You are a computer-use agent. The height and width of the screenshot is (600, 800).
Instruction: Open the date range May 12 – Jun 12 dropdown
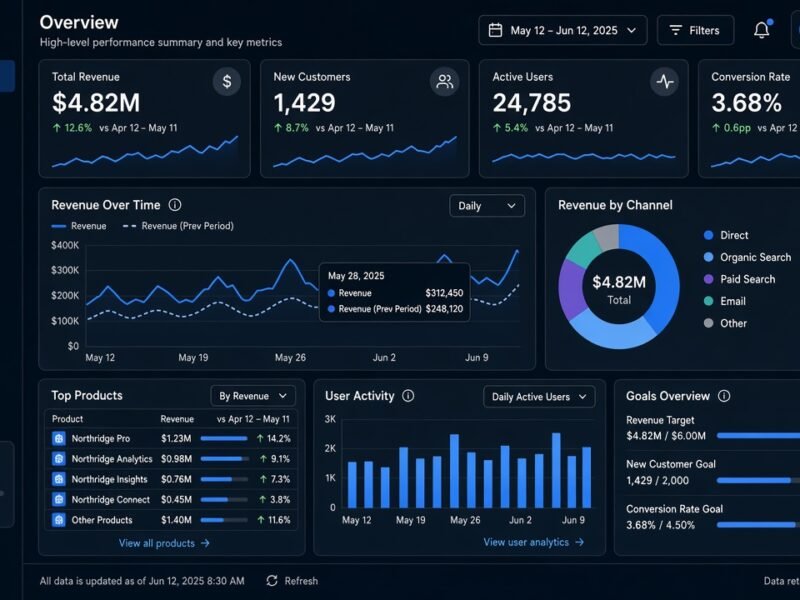click(x=563, y=30)
